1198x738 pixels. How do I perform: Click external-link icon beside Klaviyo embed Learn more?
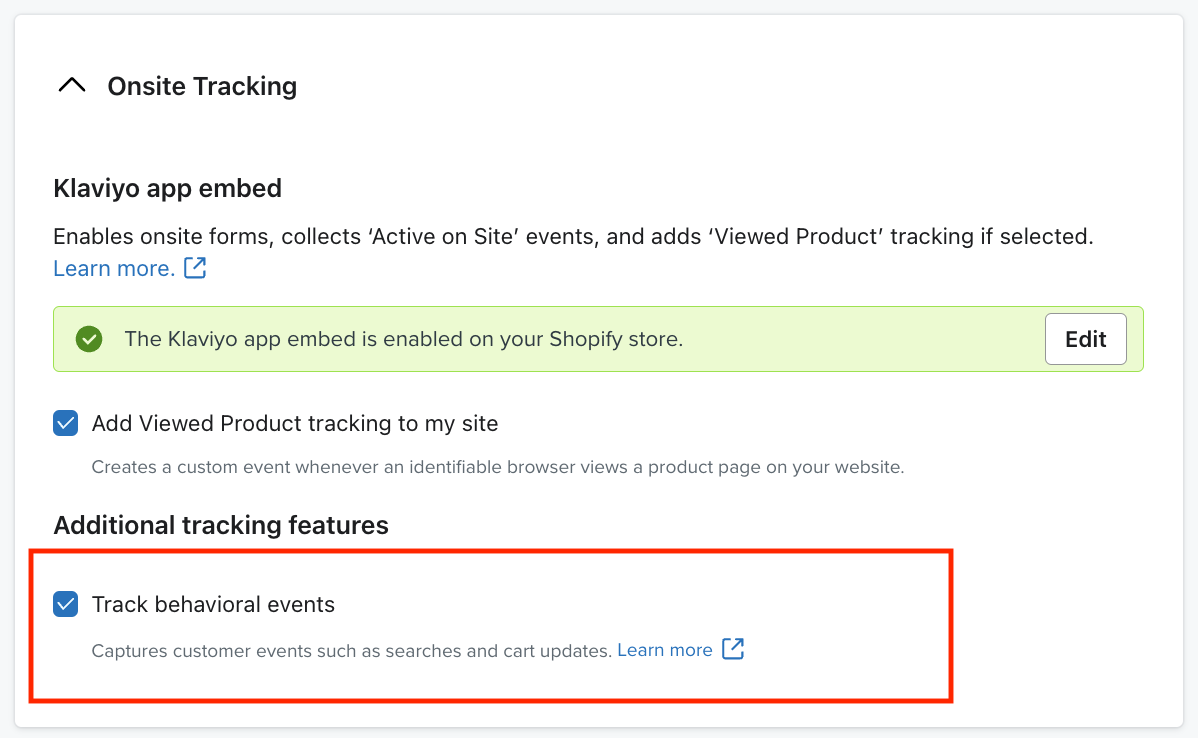coord(195,267)
